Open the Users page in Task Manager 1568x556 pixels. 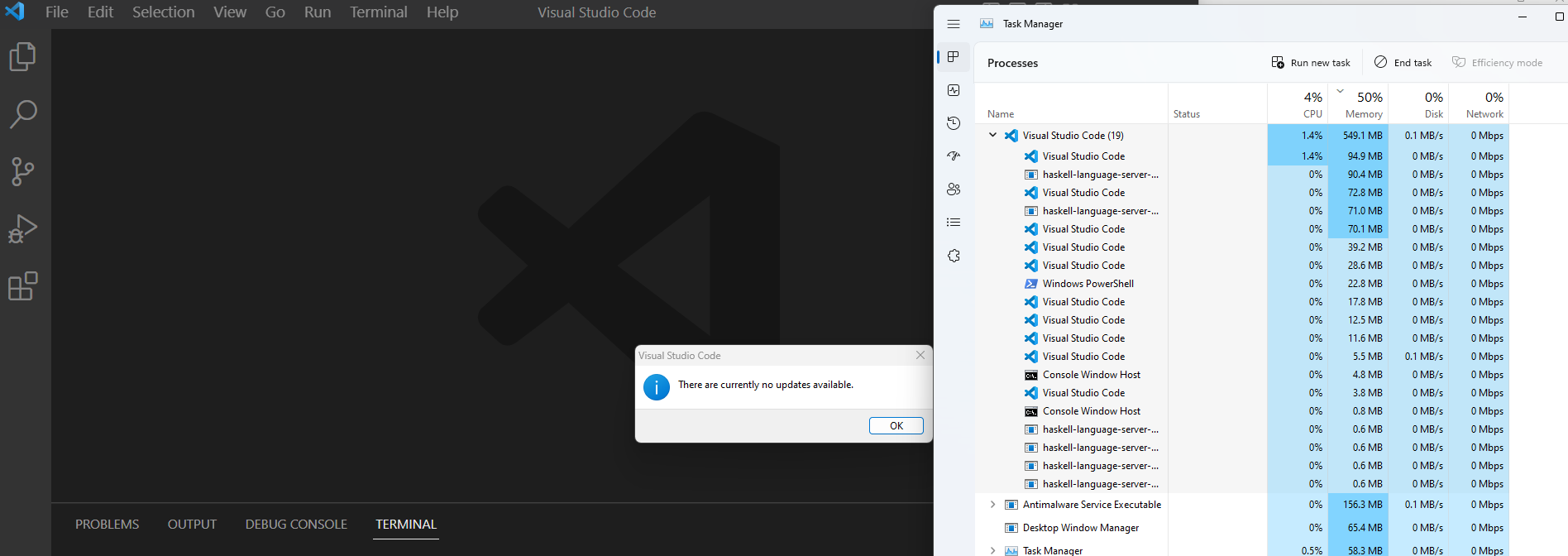click(954, 189)
